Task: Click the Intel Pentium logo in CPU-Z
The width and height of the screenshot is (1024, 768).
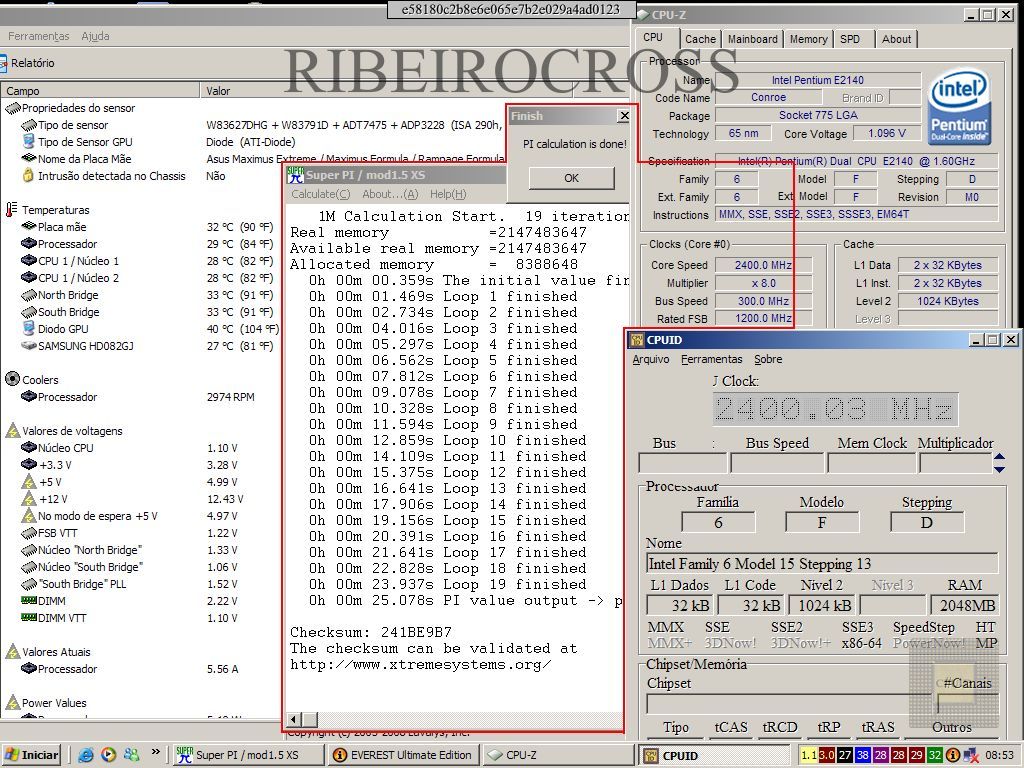Action: click(959, 107)
